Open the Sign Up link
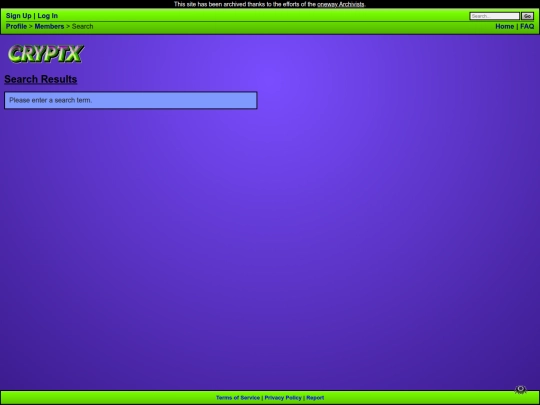The image size is (540, 405). pyautogui.click(x=19, y=16)
